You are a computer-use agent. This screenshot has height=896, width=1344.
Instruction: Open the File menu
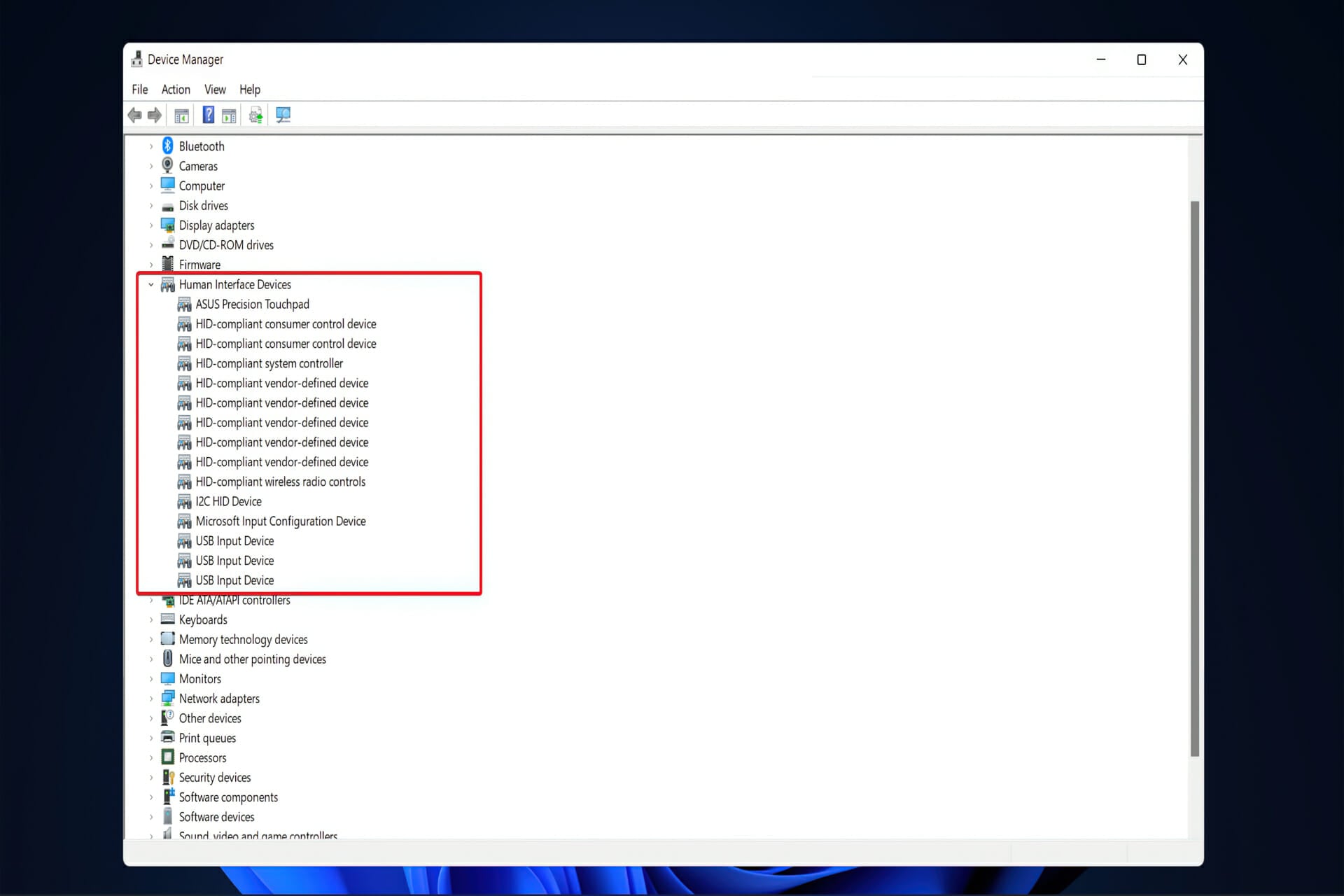click(x=139, y=89)
